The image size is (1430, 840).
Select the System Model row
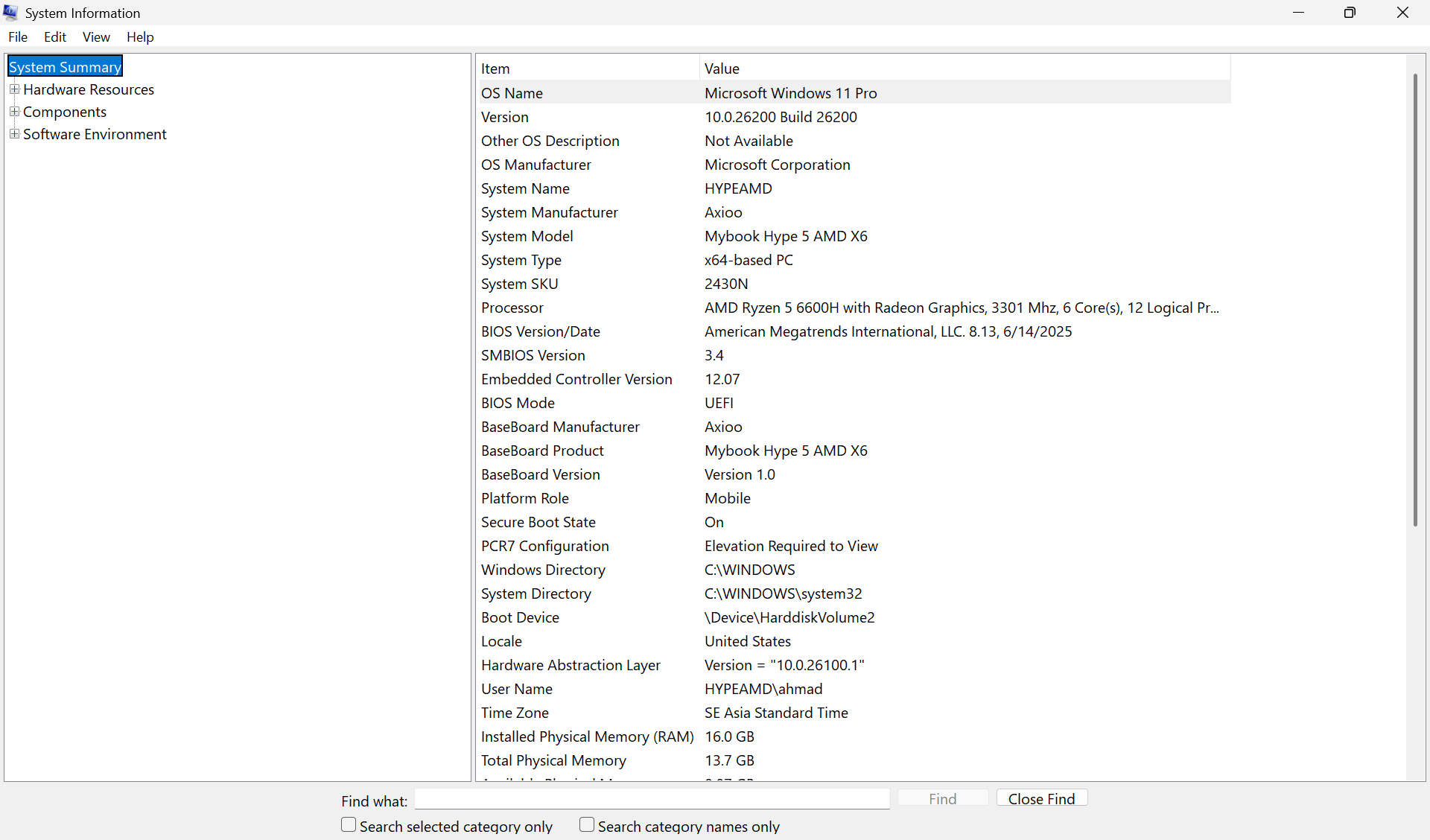click(854, 236)
